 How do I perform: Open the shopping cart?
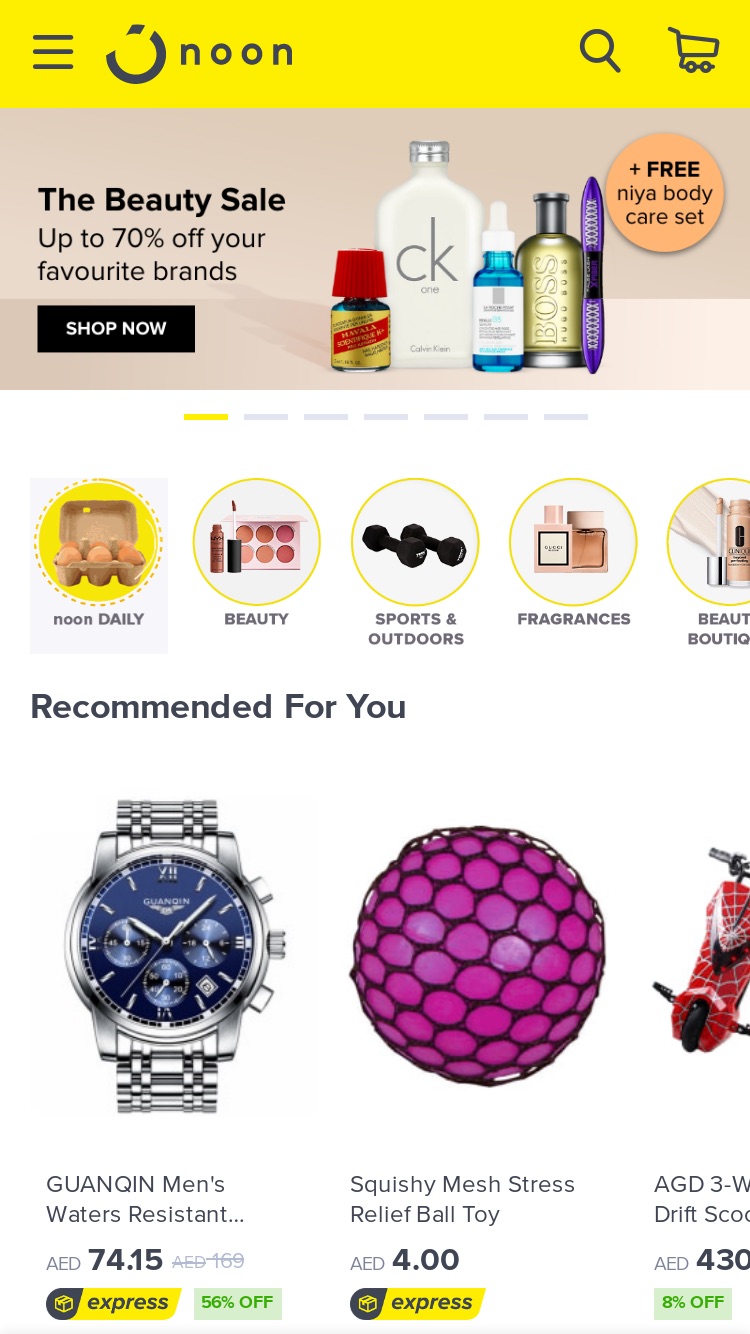[693, 50]
